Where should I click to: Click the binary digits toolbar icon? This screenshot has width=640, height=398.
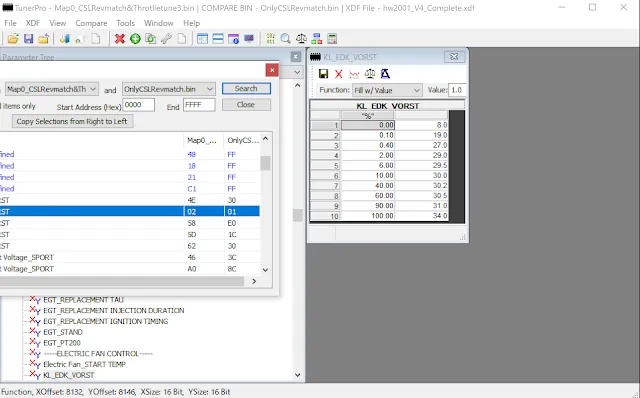(270, 39)
